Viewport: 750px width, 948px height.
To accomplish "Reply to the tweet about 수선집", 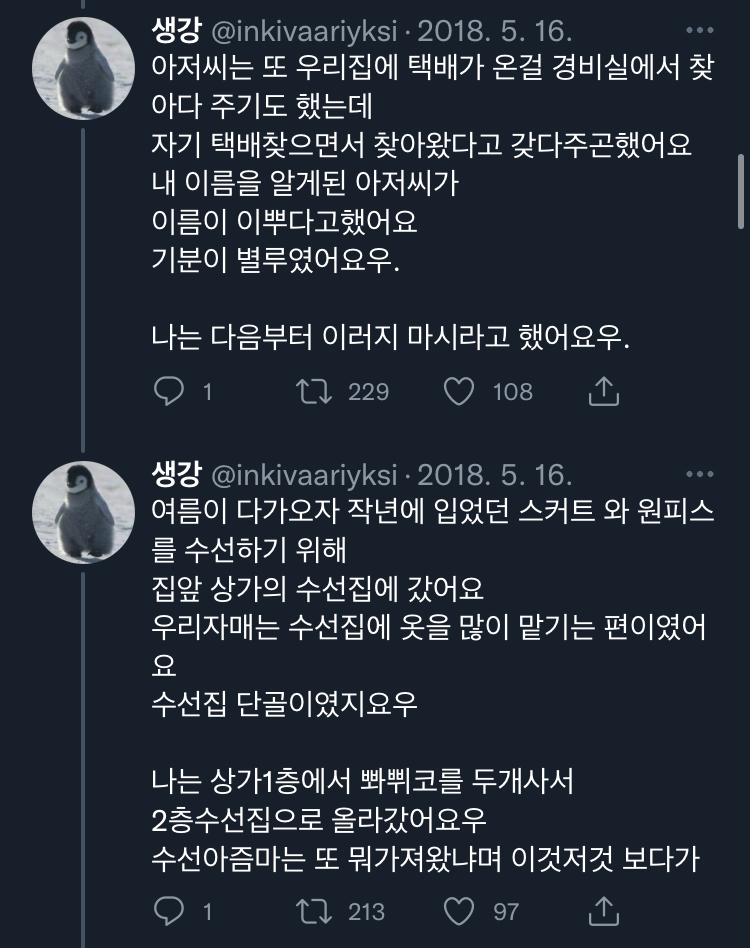I will tap(169, 910).
